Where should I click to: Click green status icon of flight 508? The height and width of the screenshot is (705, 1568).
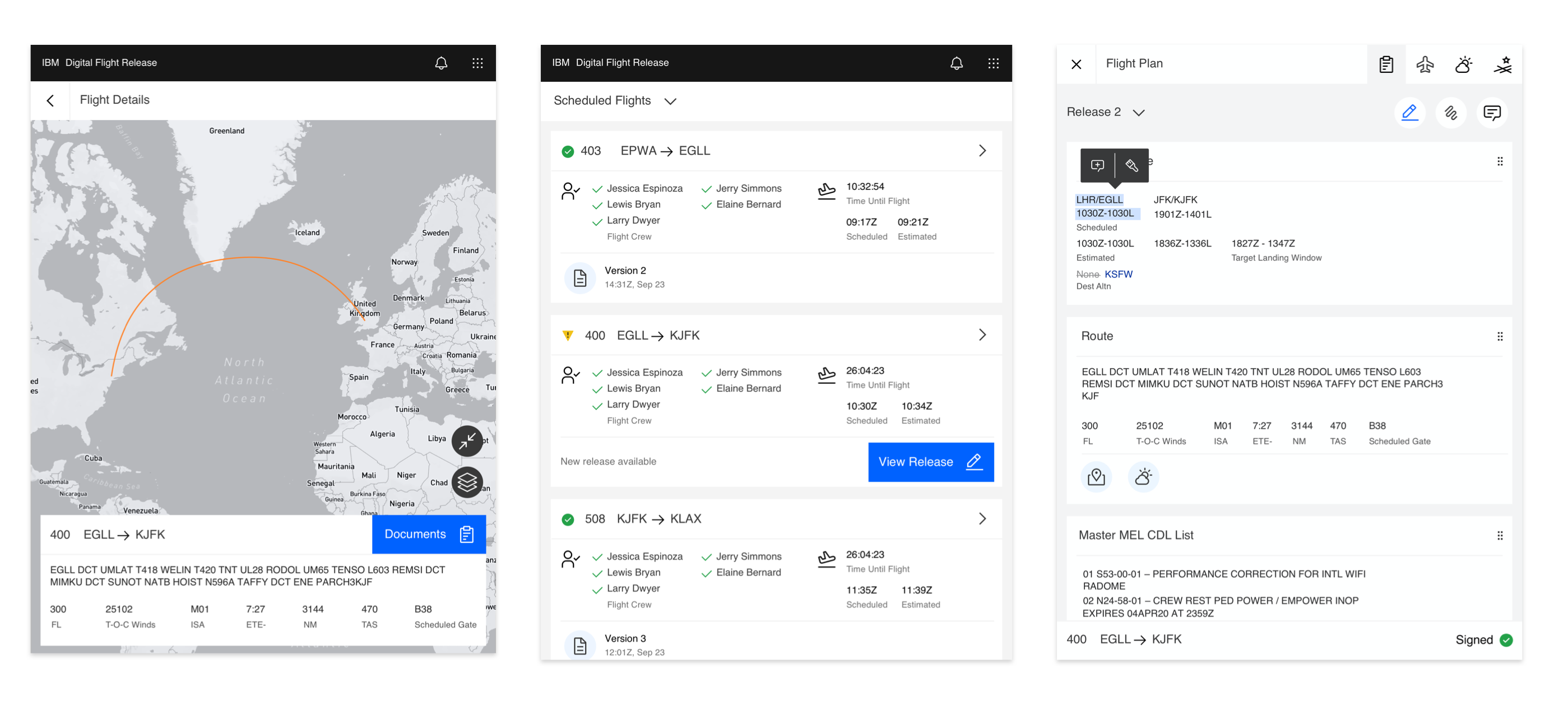pyautogui.click(x=567, y=520)
